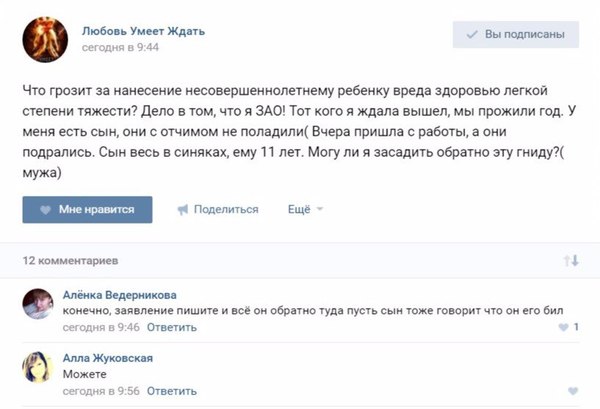Click the 12 комментариев header

click(x=70, y=260)
